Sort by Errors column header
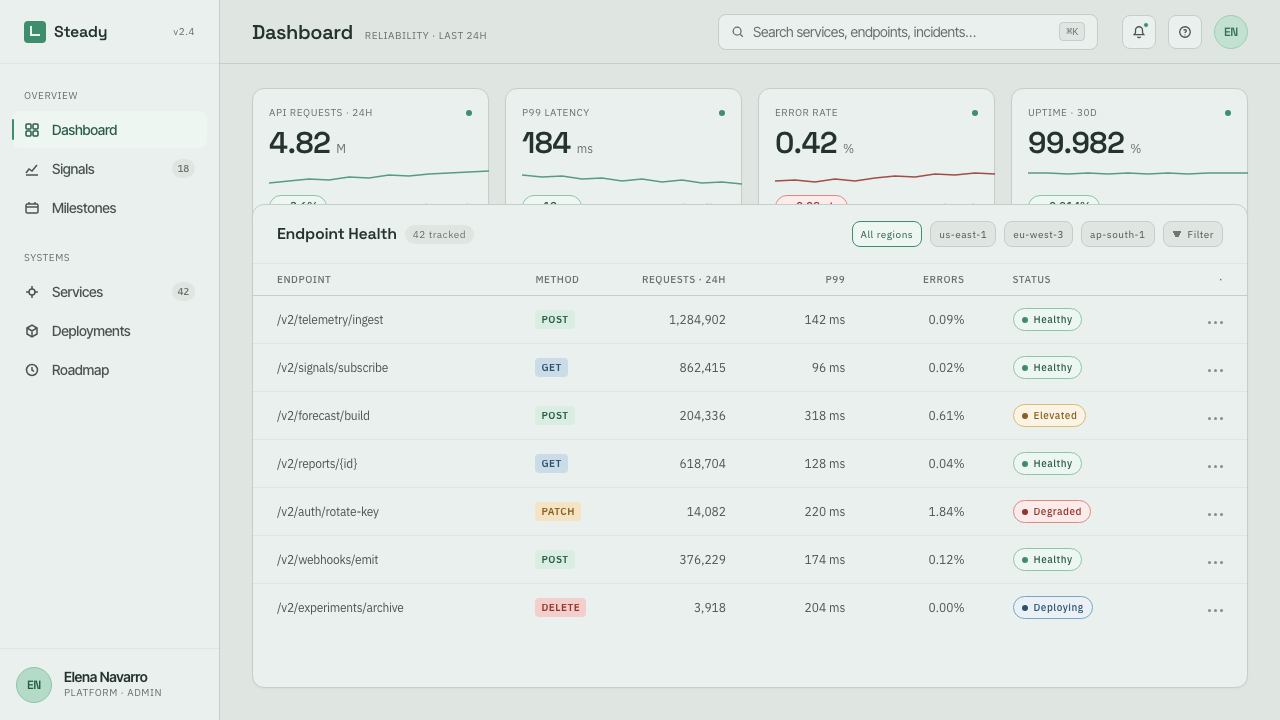 (944, 280)
